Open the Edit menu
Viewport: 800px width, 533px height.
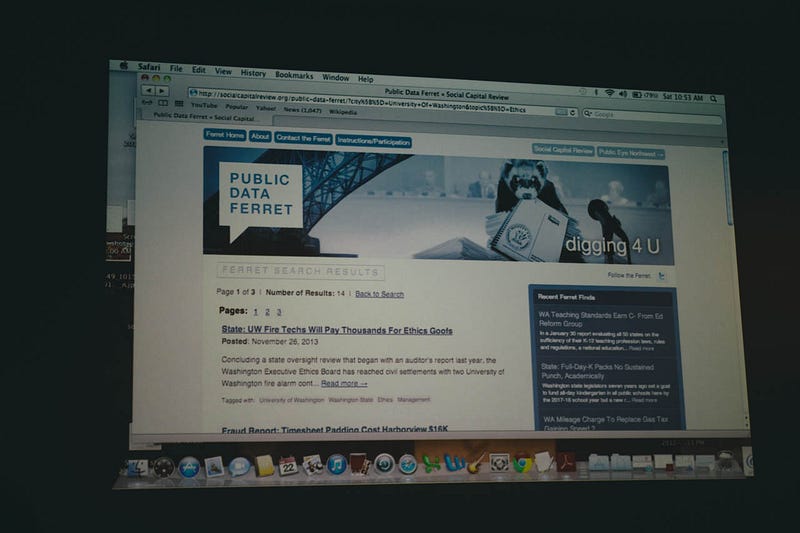click(198, 70)
